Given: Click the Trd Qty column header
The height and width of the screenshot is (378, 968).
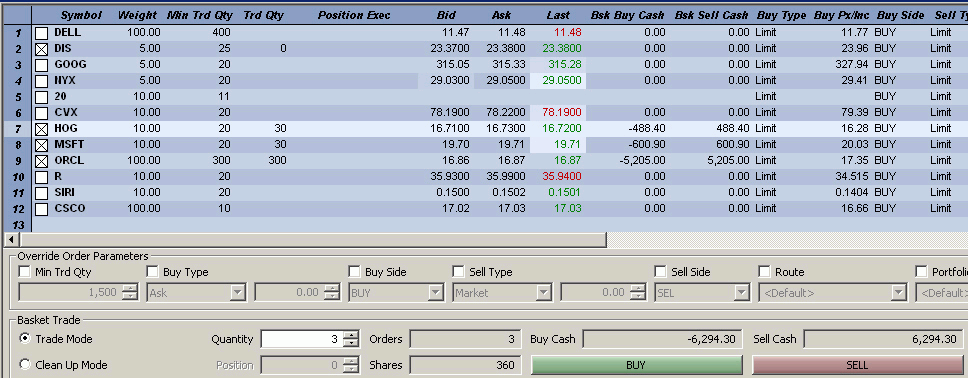Looking at the screenshot, I should (x=264, y=15).
